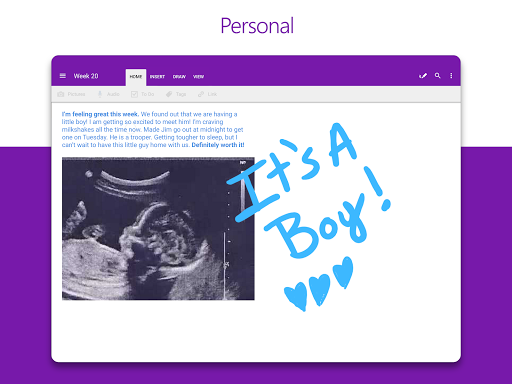Click the Personal heading text
This screenshot has width=512, height=384.
[257, 26]
